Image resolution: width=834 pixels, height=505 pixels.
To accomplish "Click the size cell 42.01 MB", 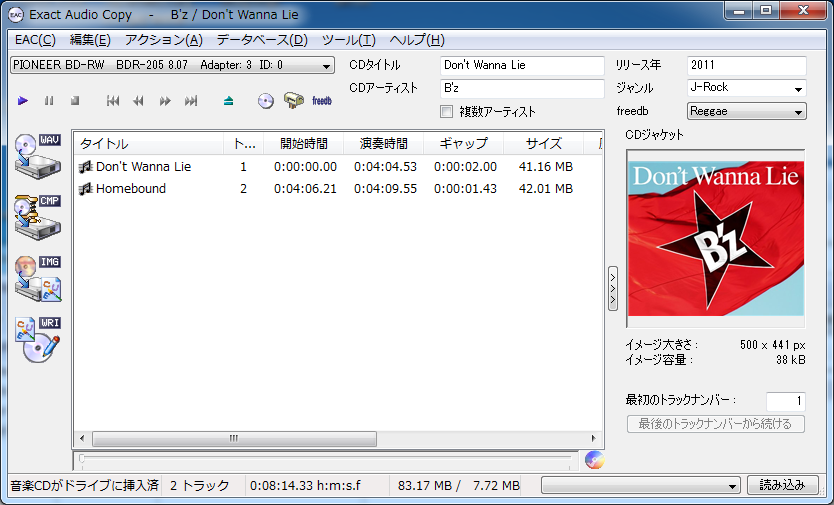I will pyautogui.click(x=546, y=189).
